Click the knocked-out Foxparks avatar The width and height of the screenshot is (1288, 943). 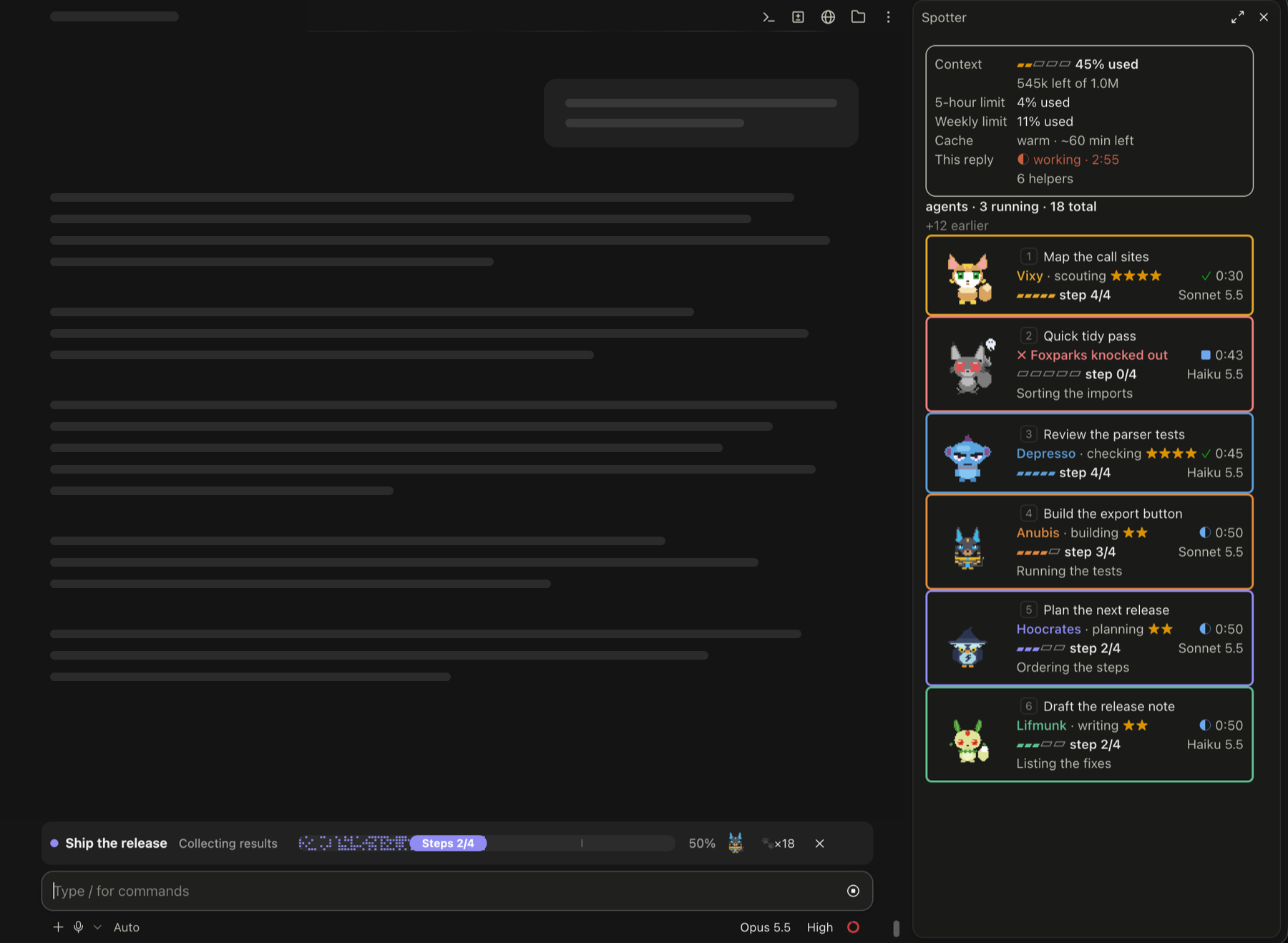970,366
